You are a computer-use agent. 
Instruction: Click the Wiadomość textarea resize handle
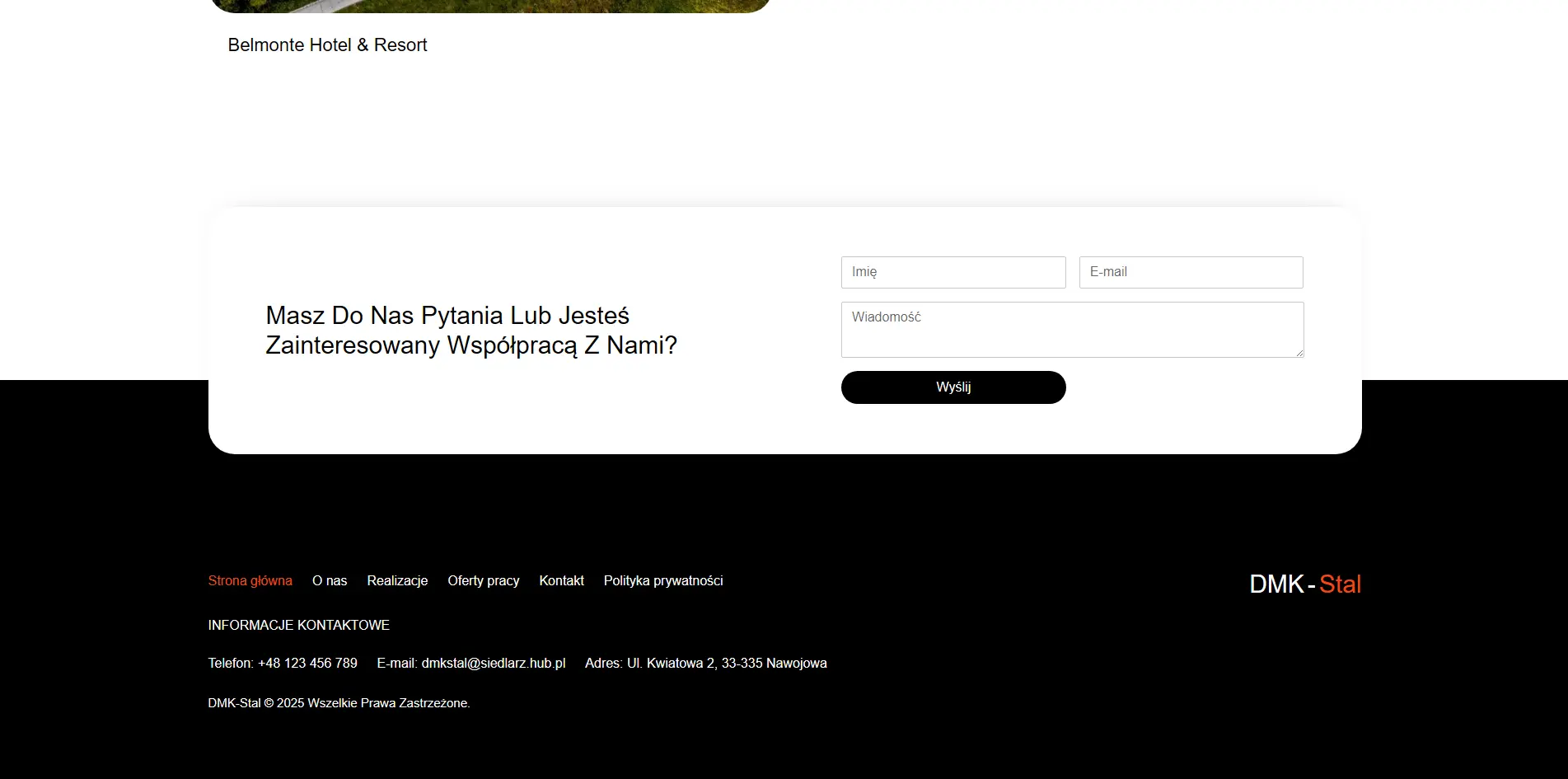[x=1299, y=353]
